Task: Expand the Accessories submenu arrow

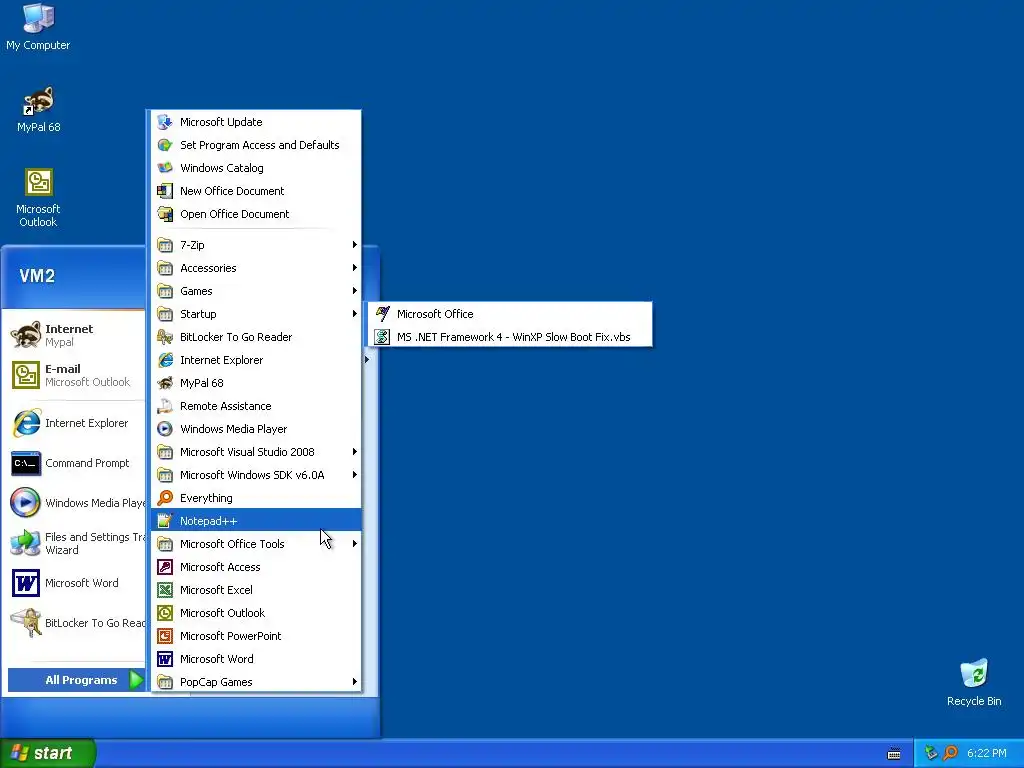Action: 355,268
